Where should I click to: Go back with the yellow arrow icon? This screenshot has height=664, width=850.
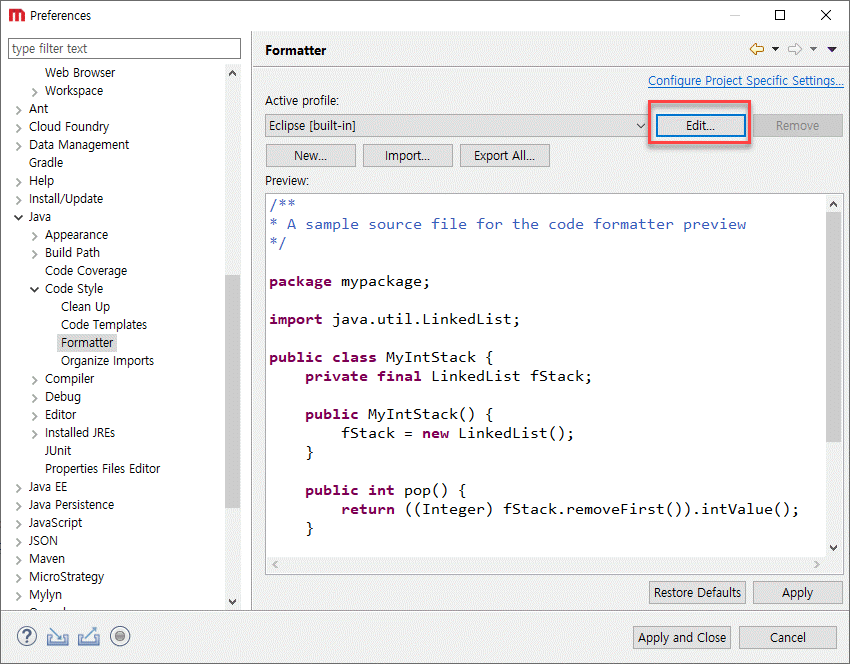coord(757,49)
